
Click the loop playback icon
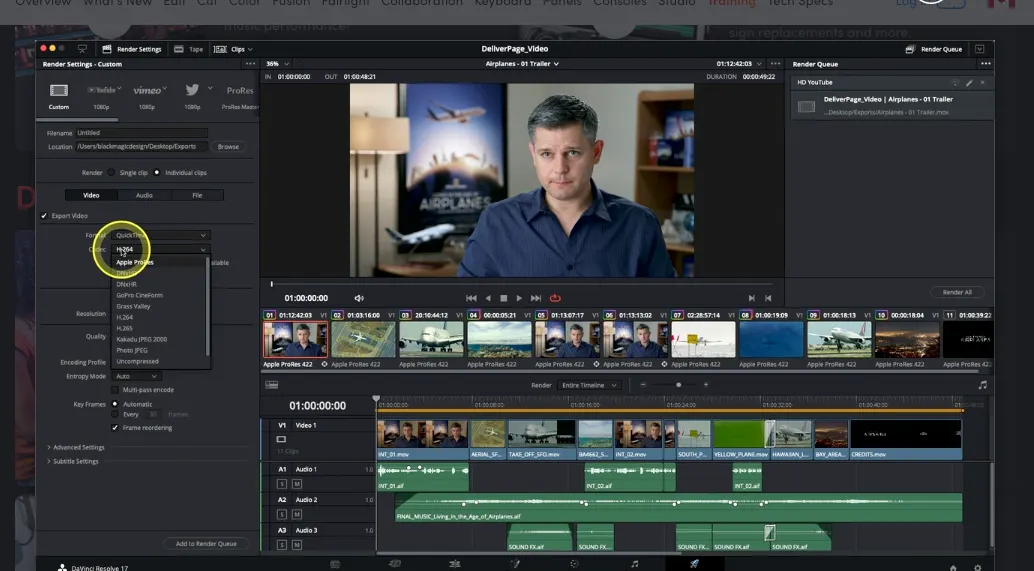(555, 298)
